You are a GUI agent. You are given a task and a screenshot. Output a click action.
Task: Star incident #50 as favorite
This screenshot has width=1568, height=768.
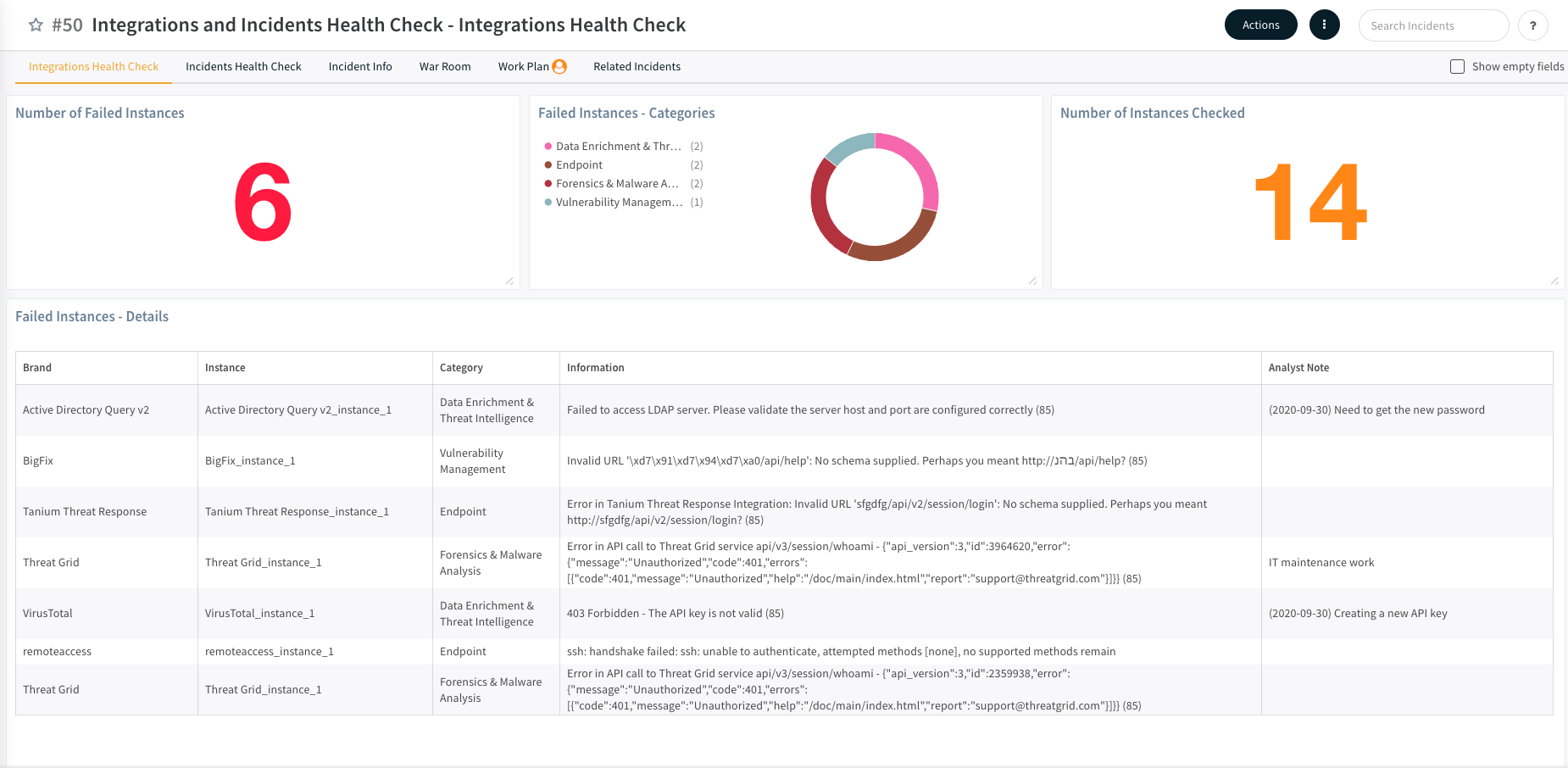pos(36,25)
